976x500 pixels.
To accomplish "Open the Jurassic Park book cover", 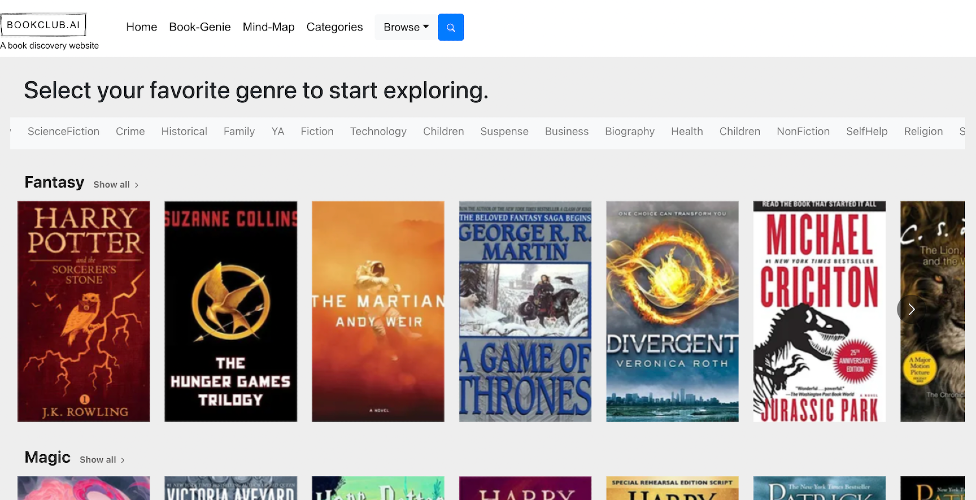I will pos(820,311).
